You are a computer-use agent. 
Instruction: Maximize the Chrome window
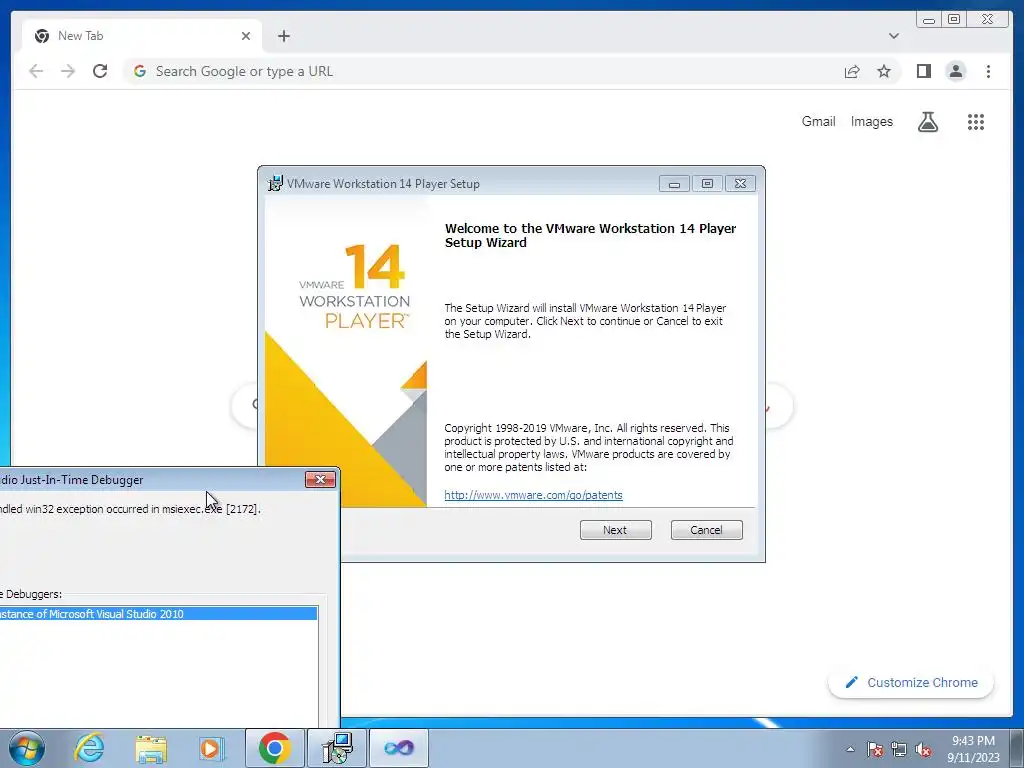click(953, 20)
